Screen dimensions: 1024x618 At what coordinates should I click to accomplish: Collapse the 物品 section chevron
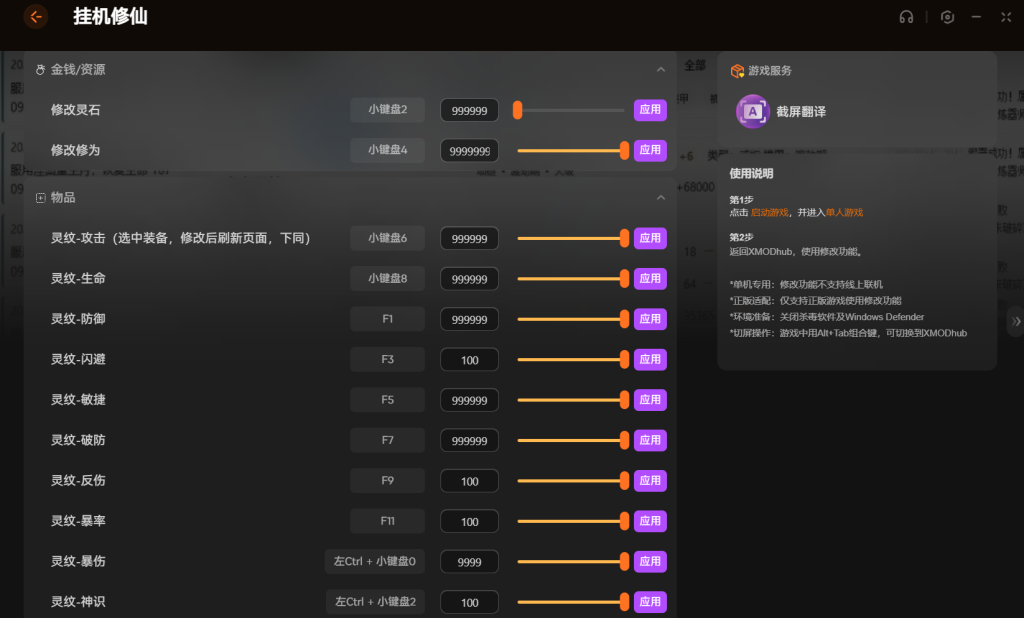pos(660,198)
